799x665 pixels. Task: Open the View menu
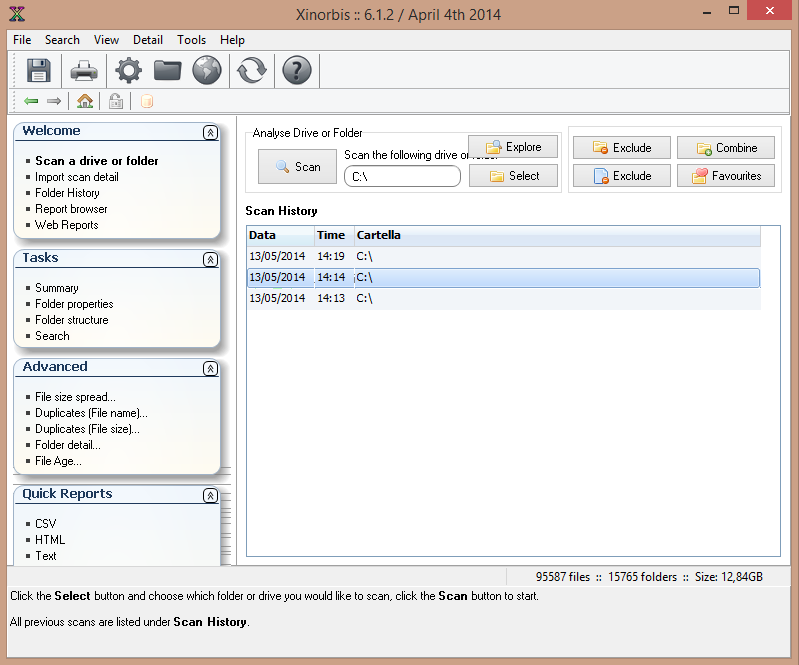(106, 40)
